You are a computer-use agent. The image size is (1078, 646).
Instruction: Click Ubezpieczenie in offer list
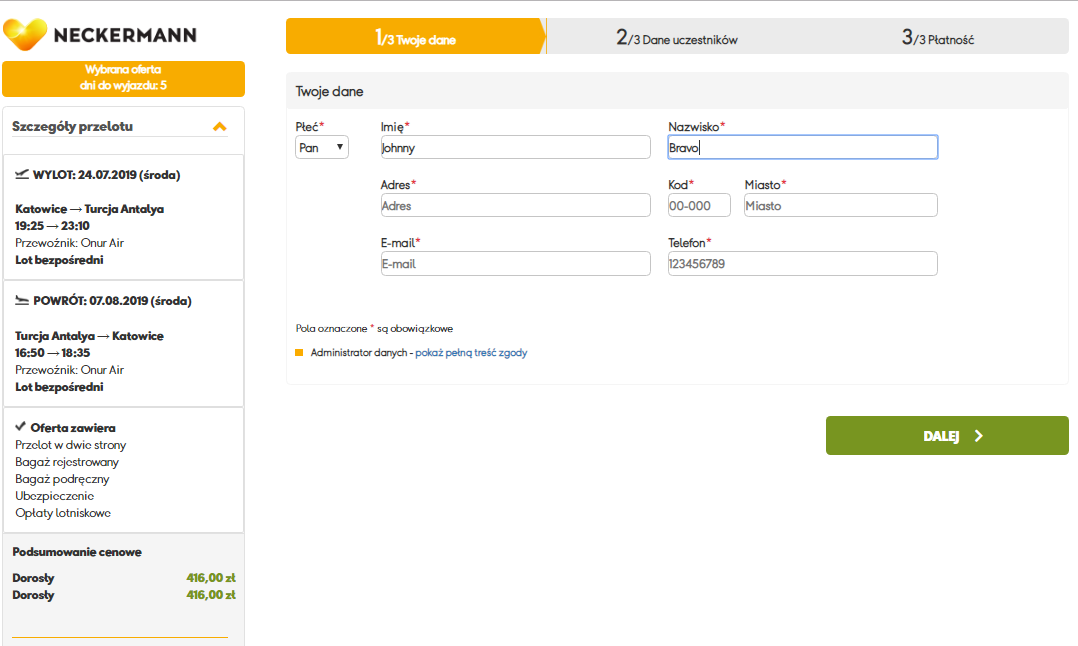(x=54, y=495)
